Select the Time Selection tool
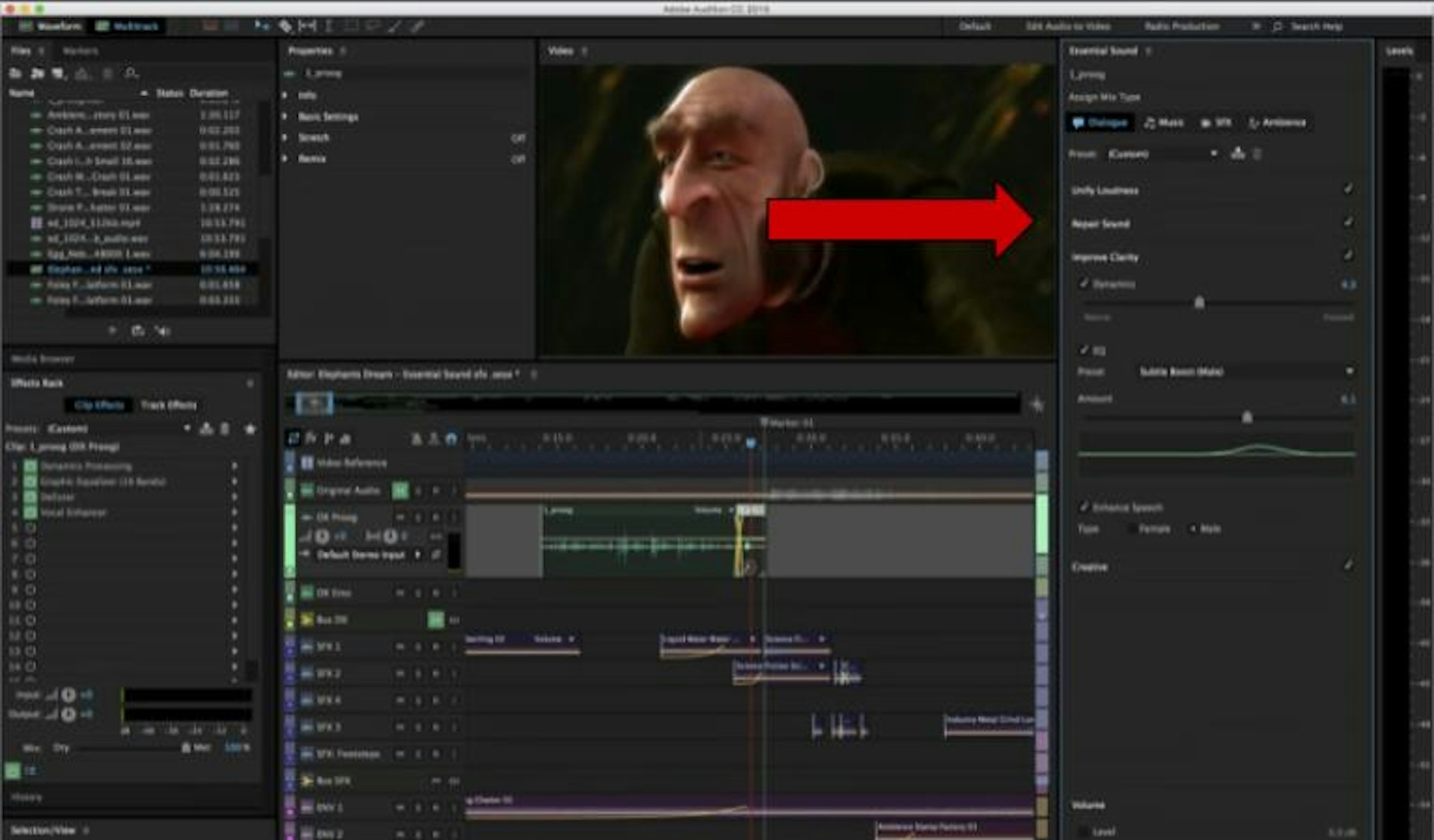This screenshot has width=1434, height=840. (329, 26)
